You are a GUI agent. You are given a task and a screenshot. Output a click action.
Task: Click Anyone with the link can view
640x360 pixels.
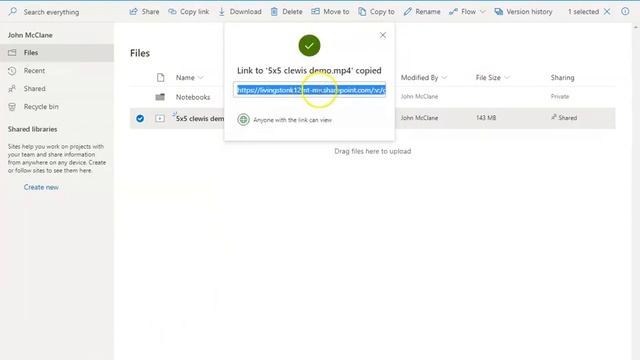(x=292, y=120)
